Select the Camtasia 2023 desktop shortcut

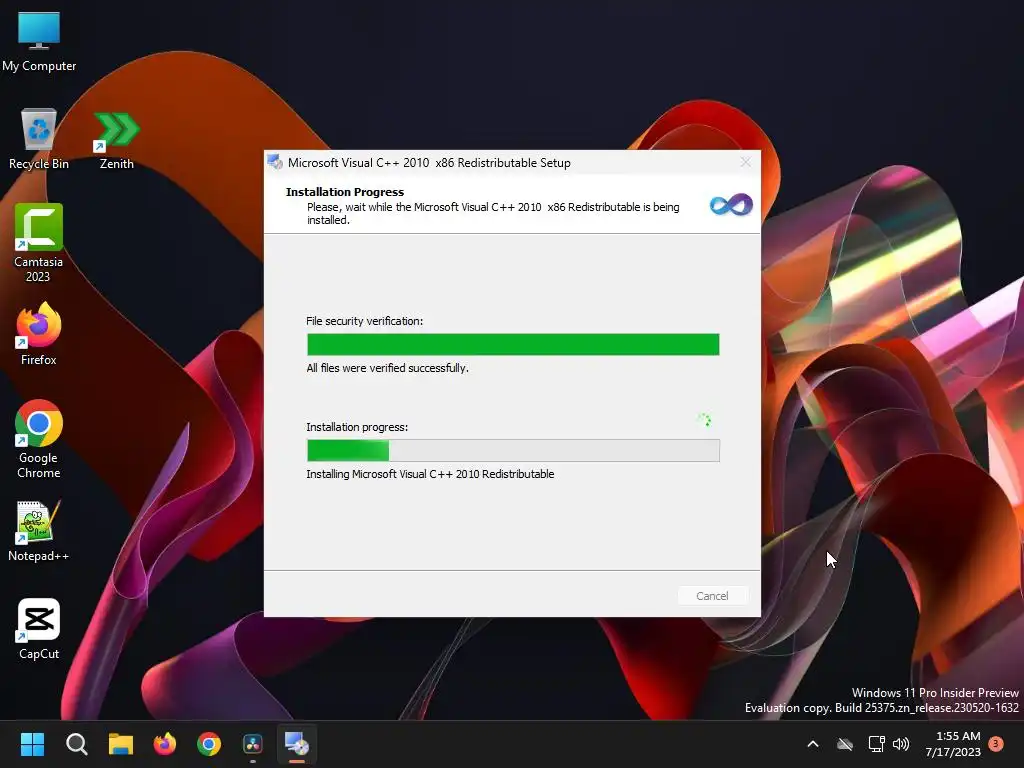(39, 243)
